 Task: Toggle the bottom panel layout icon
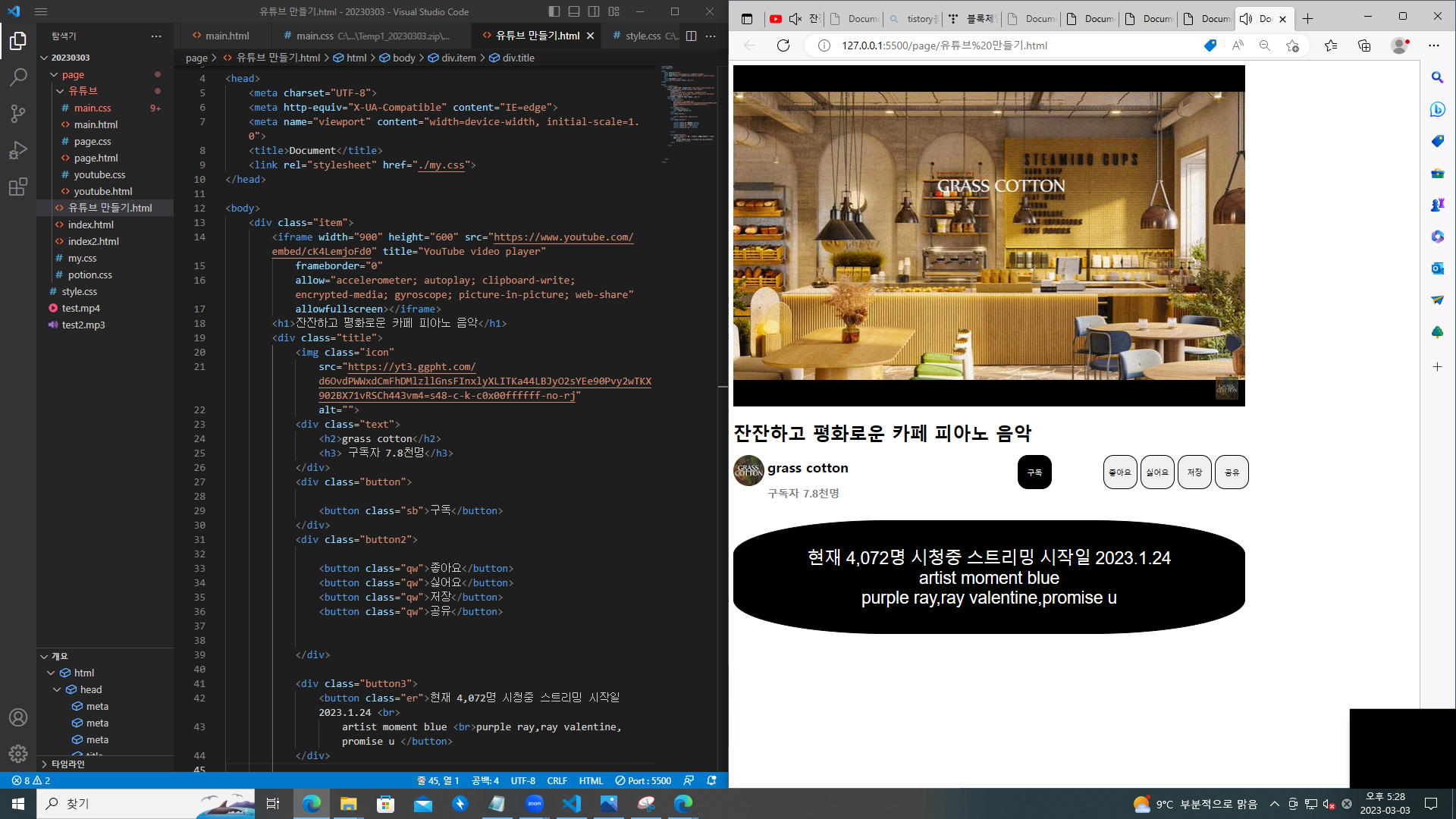click(574, 11)
